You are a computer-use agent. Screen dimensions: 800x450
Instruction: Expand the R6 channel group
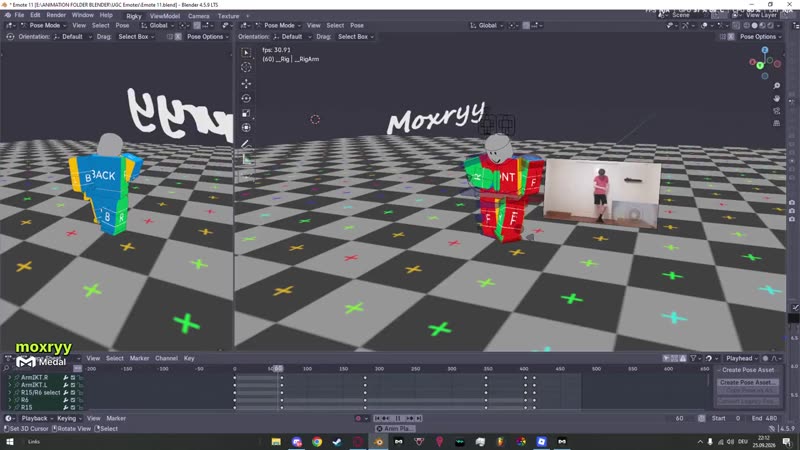click(x=10, y=400)
